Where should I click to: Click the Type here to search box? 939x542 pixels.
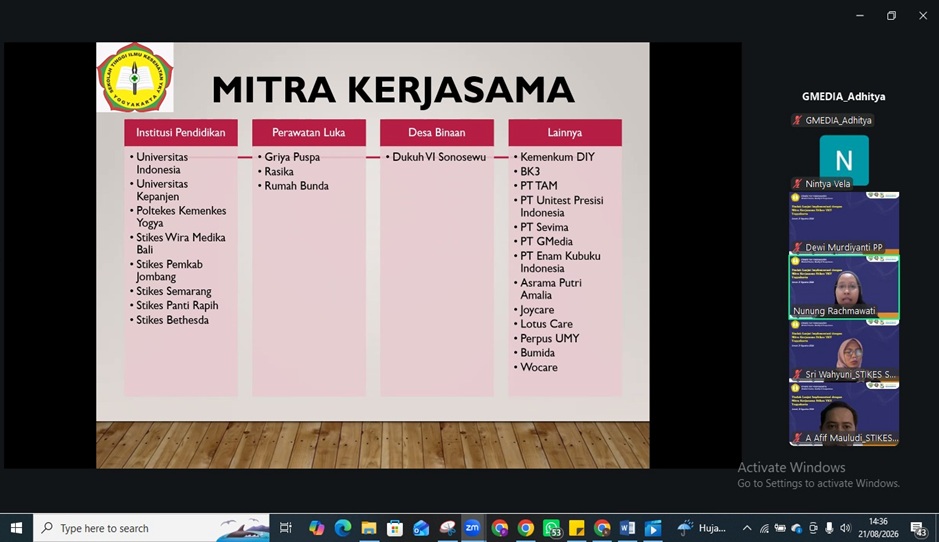point(152,528)
